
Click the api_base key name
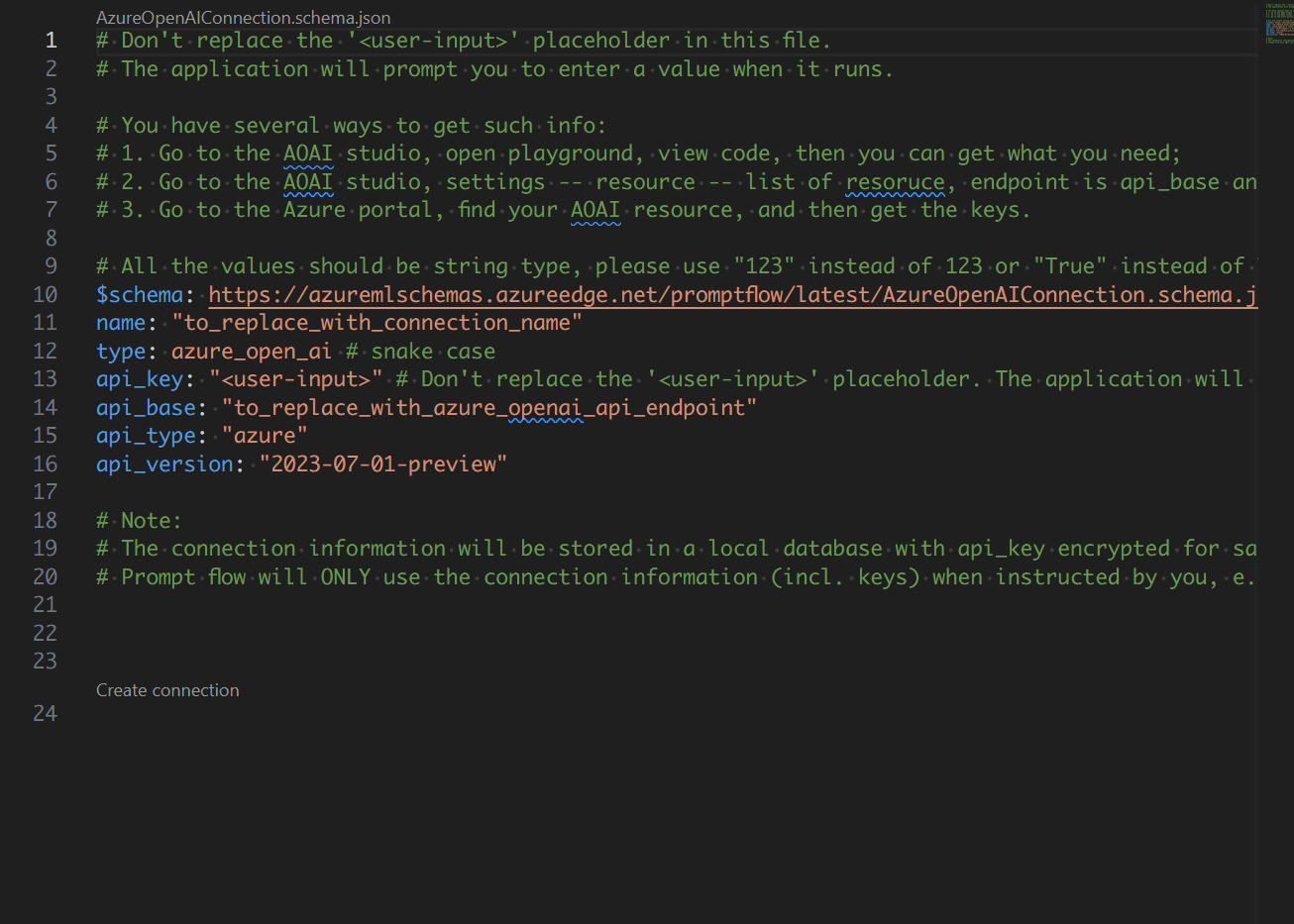pos(145,408)
